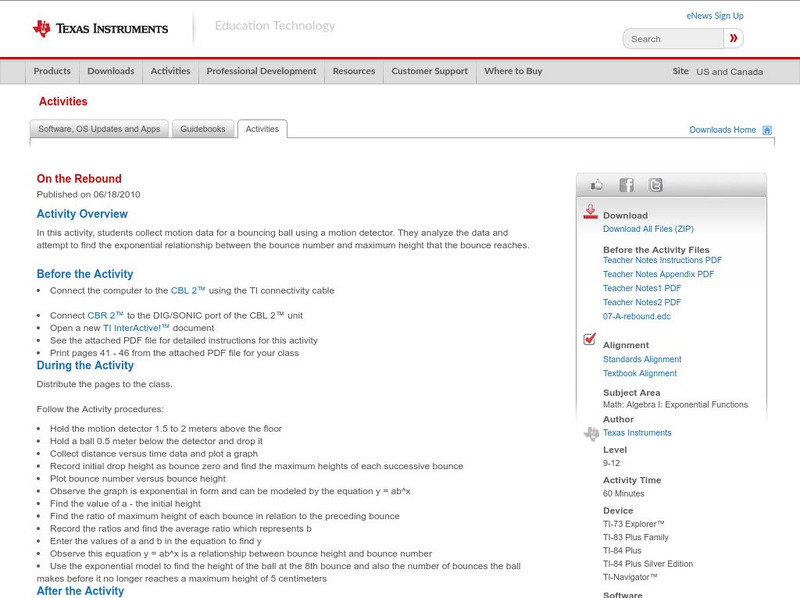Follow the CBR 2 product link

click(x=105, y=315)
